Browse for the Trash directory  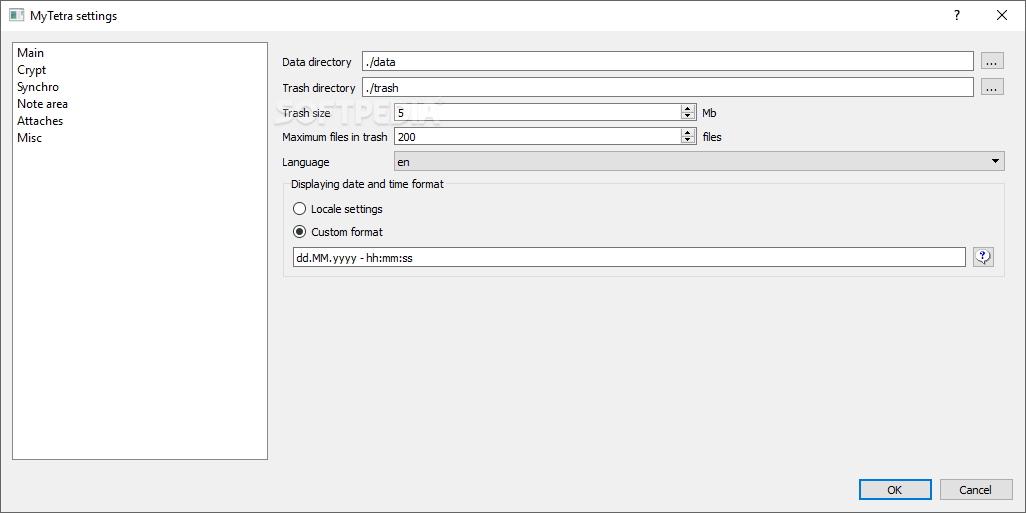pyautogui.click(x=992, y=87)
